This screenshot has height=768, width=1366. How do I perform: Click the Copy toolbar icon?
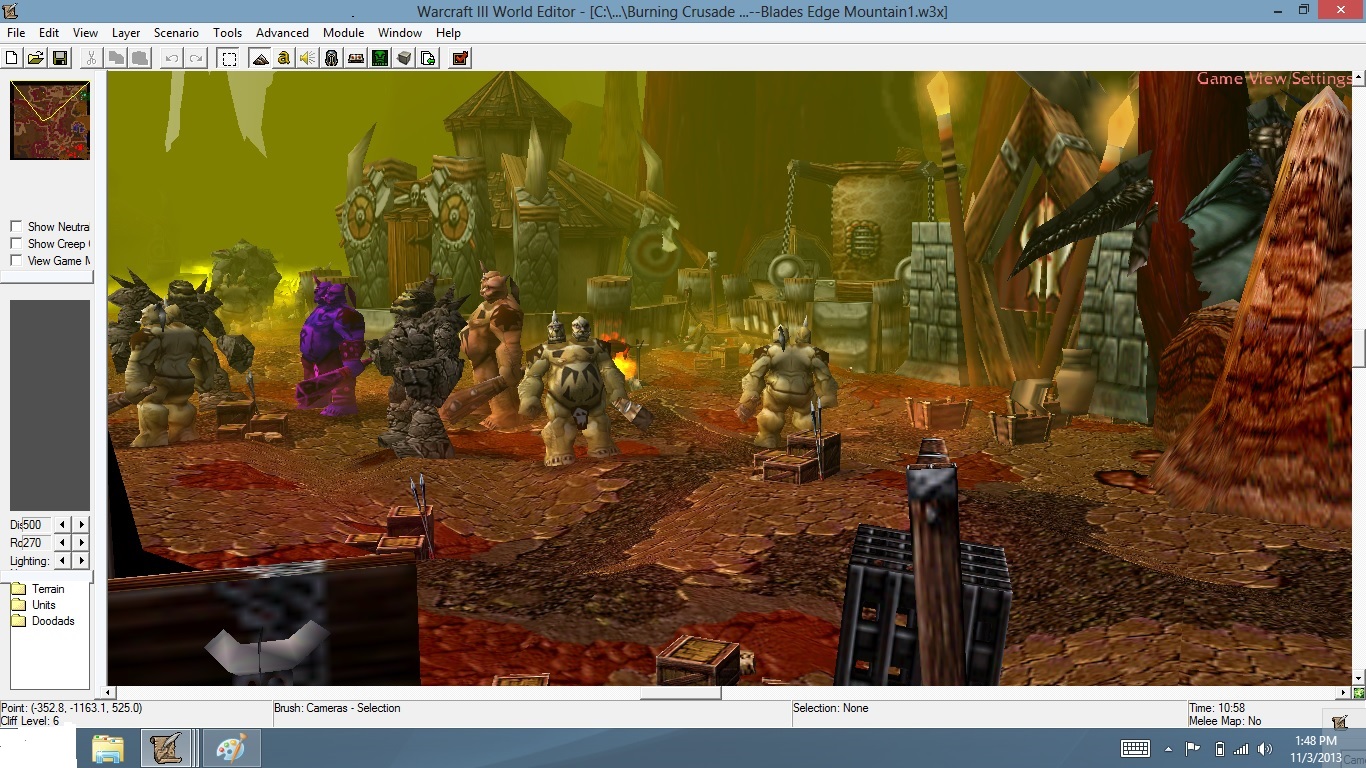(116, 58)
